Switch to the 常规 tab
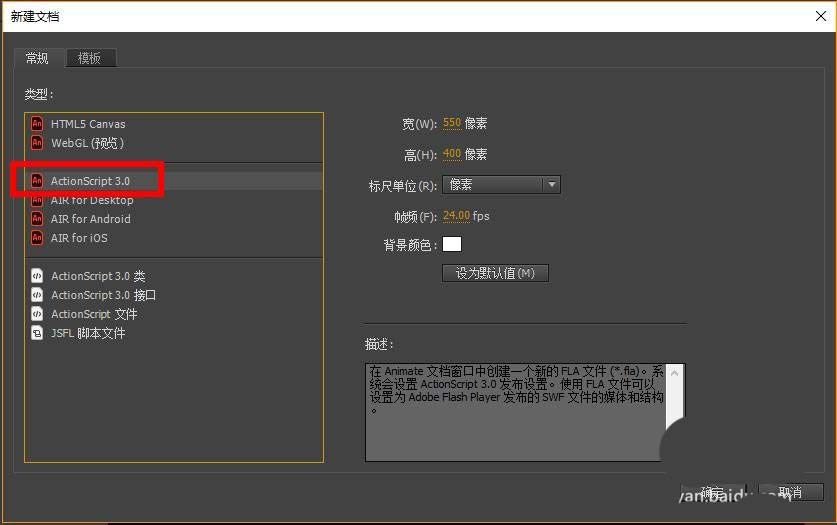The image size is (837, 525). tap(38, 58)
